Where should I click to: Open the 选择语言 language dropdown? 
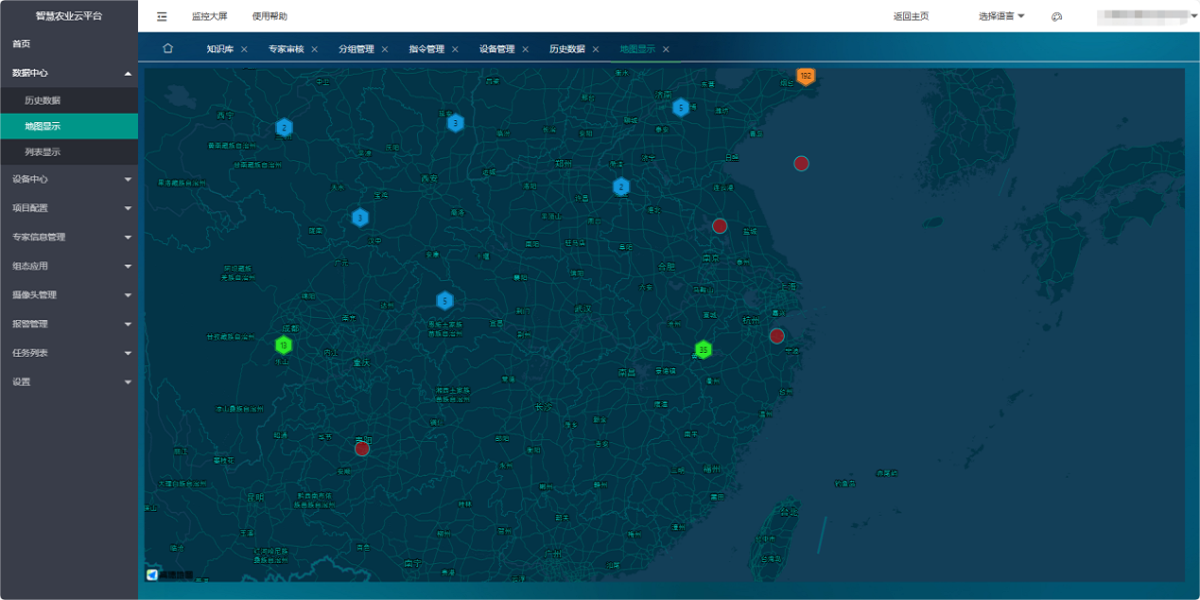[1001, 16]
